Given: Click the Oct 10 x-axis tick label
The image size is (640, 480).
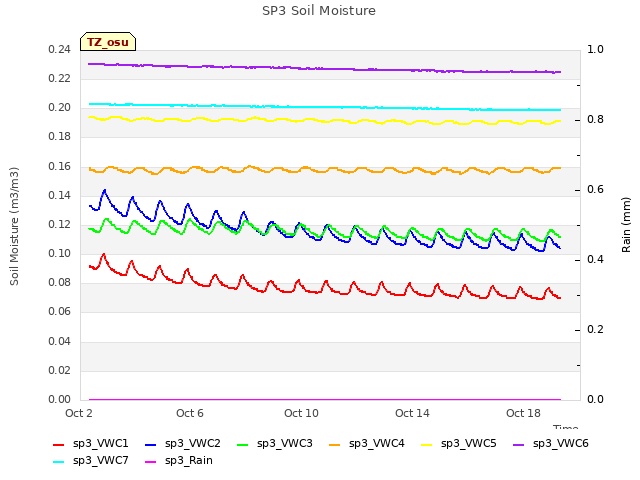Looking at the screenshot, I should (x=301, y=413).
